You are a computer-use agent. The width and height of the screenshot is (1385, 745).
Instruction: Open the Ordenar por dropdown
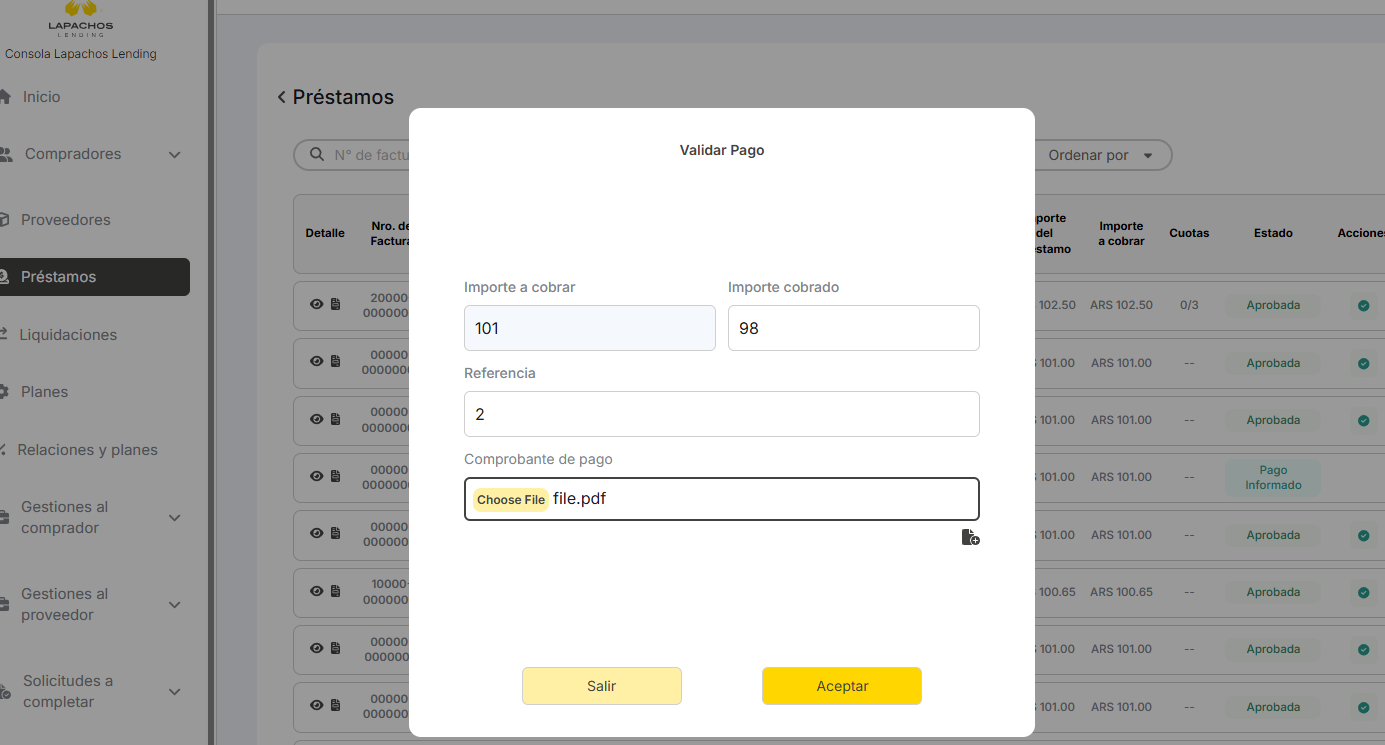1100,155
